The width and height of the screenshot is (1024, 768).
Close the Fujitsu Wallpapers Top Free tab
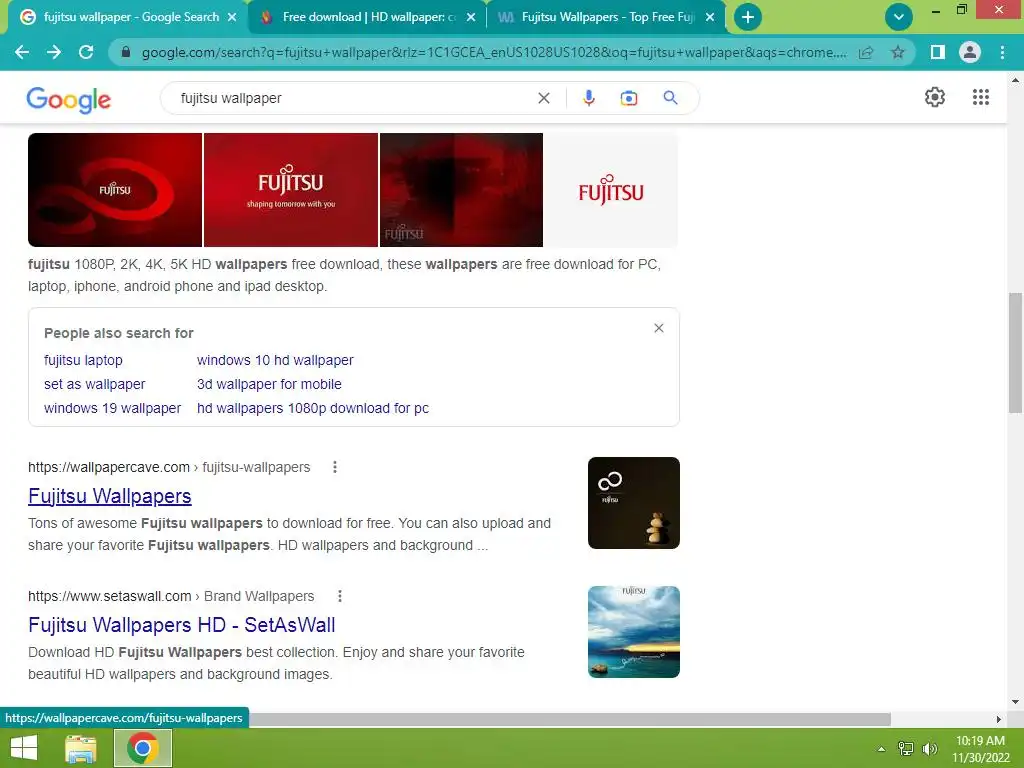click(710, 18)
